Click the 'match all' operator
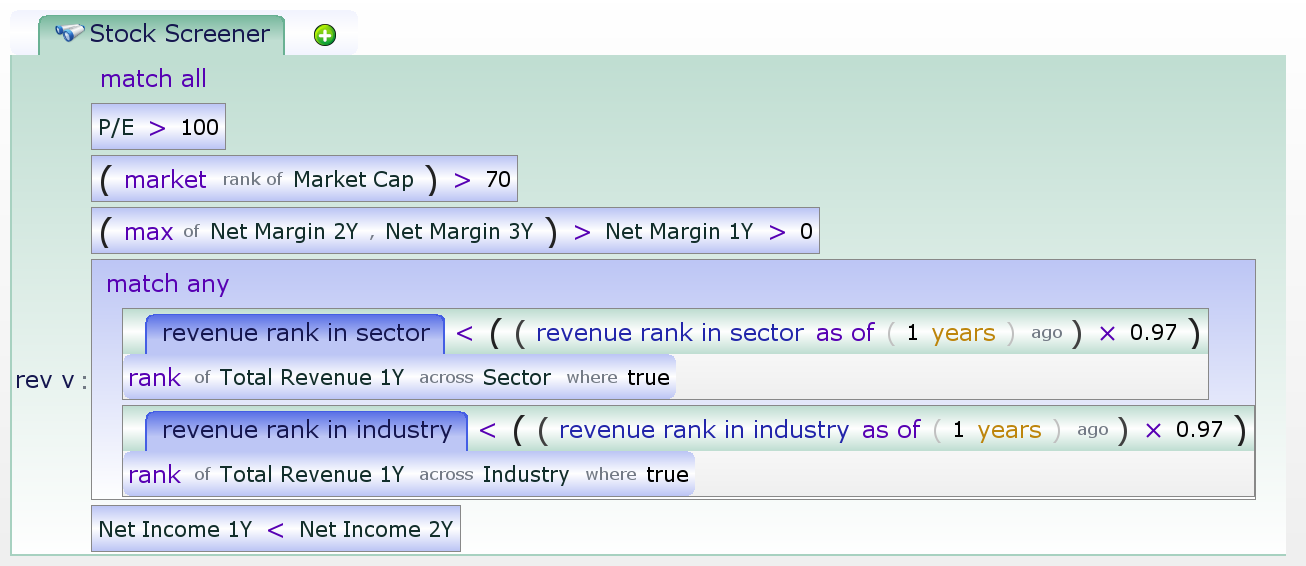Image resolution: width=1306 pixels, height=566 pixels. click(153, 79)
